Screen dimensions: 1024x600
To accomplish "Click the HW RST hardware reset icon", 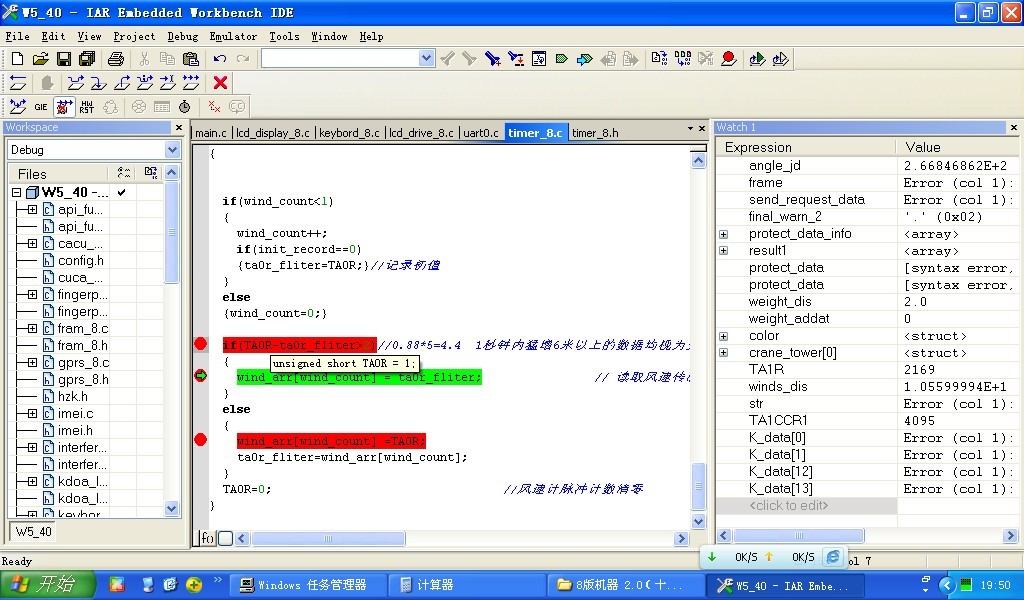I will (86, 106).
